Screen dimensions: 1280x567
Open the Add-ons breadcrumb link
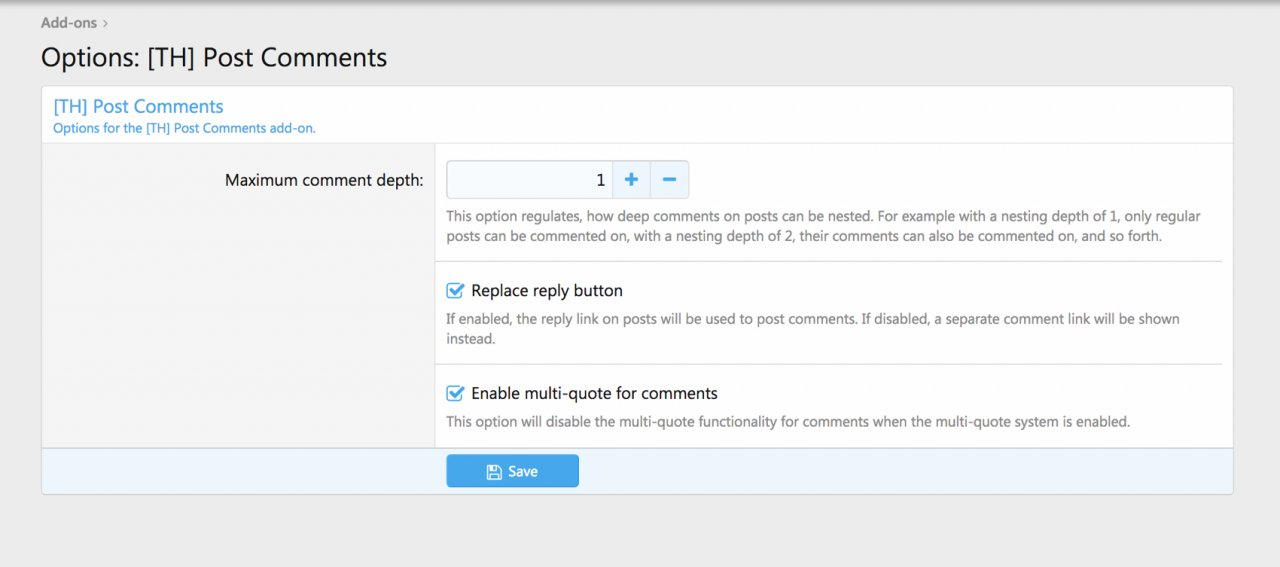click(x=69, y=22)
